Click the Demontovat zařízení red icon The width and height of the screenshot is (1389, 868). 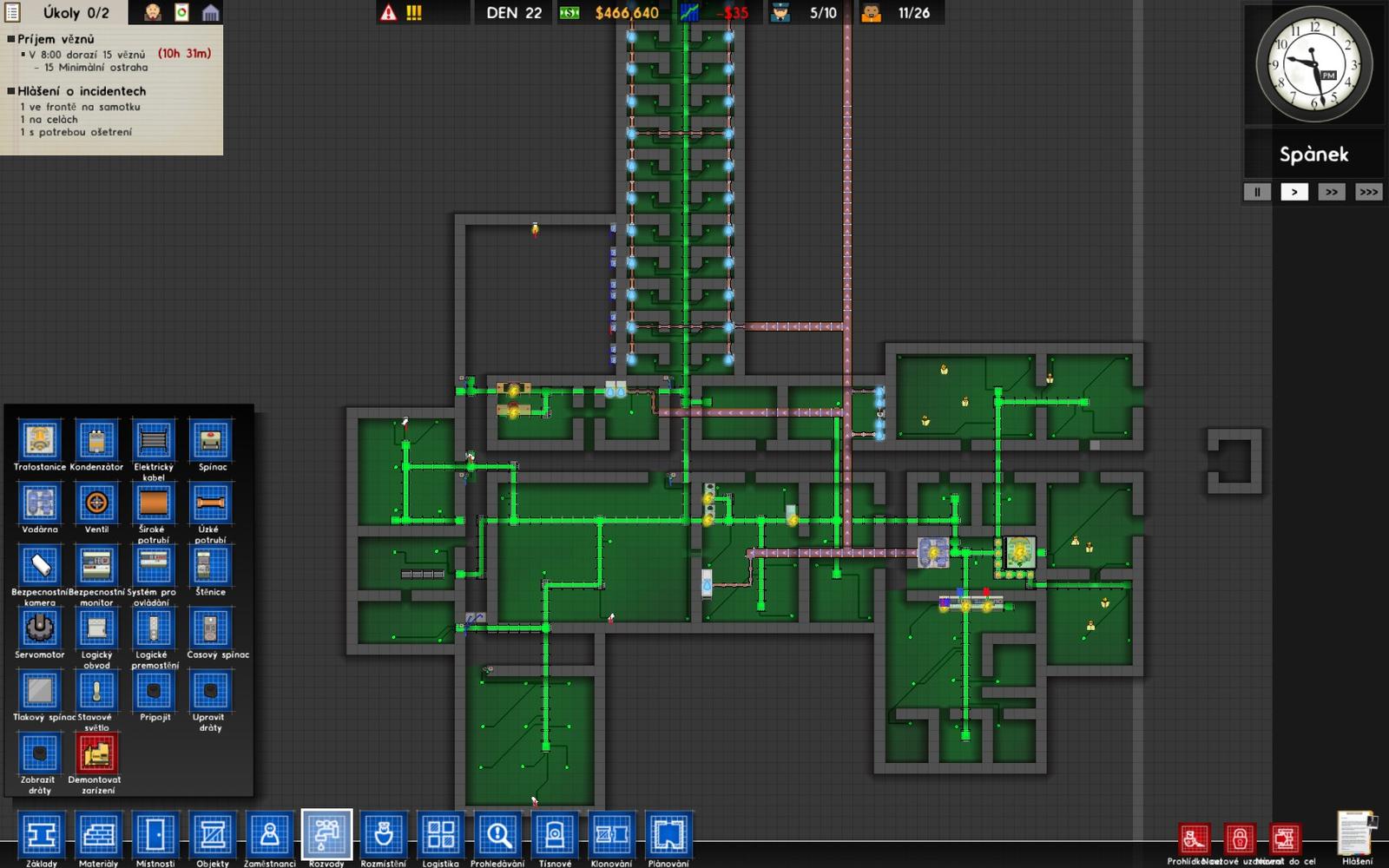(x=96, y=753)
